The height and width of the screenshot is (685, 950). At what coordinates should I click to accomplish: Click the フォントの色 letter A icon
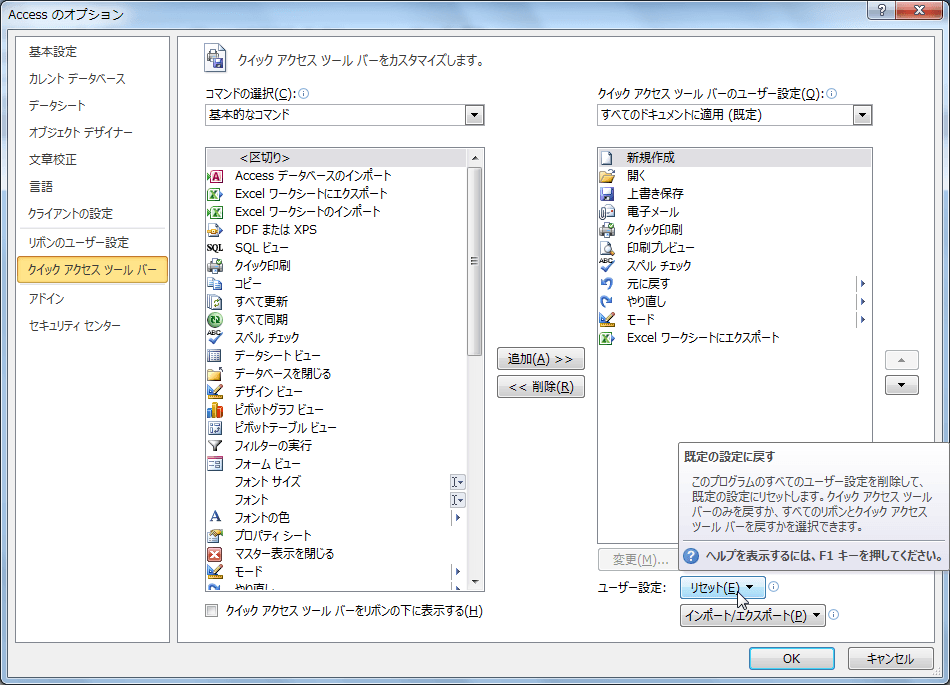click(x=215, y=517)
